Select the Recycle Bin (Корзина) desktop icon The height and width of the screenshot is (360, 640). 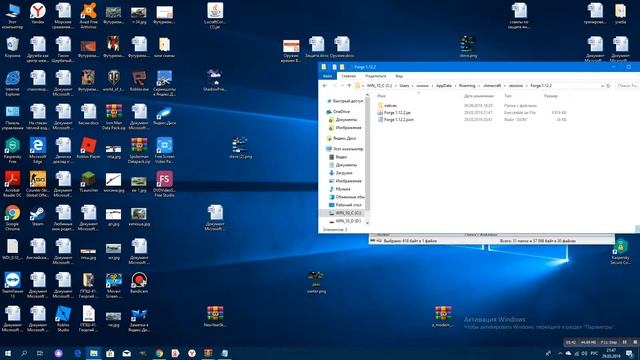click(12, 47)
